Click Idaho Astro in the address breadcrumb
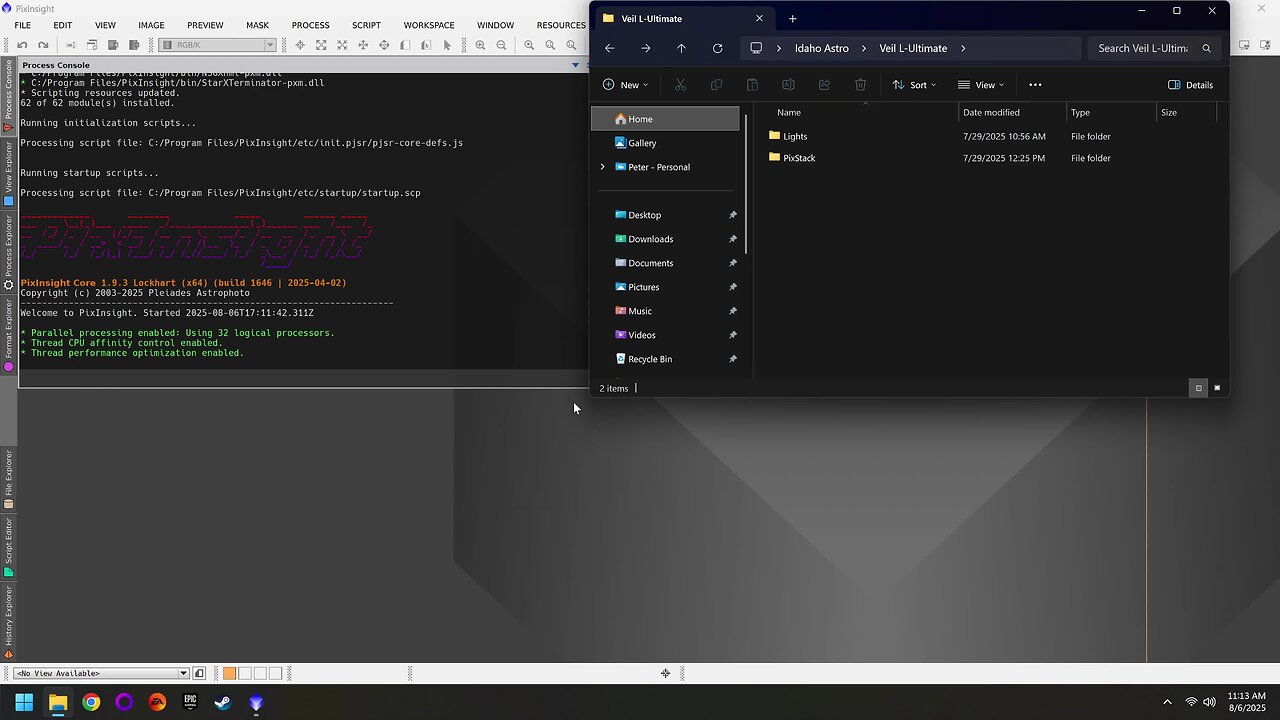 [x=822, y=48]
